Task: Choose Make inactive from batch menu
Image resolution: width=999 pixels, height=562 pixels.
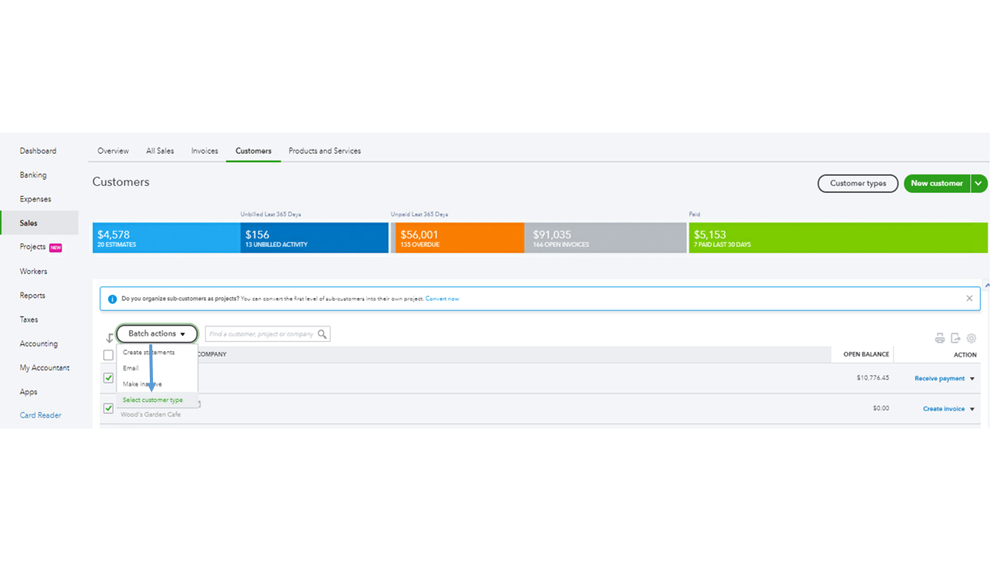Action: click(x=142, y=384)
